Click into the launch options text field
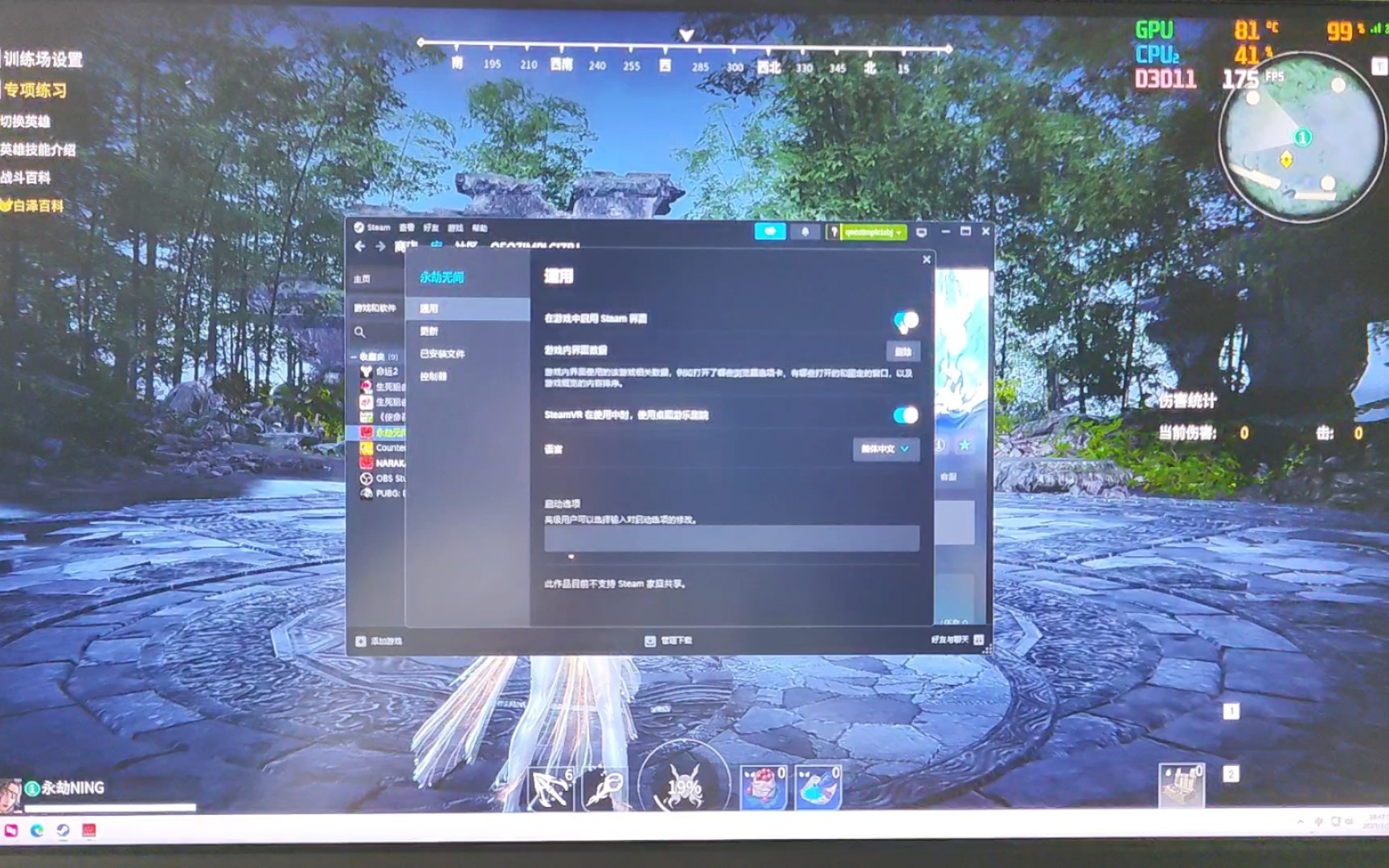This screenshot has width=1389, height=868. (731, 538)
